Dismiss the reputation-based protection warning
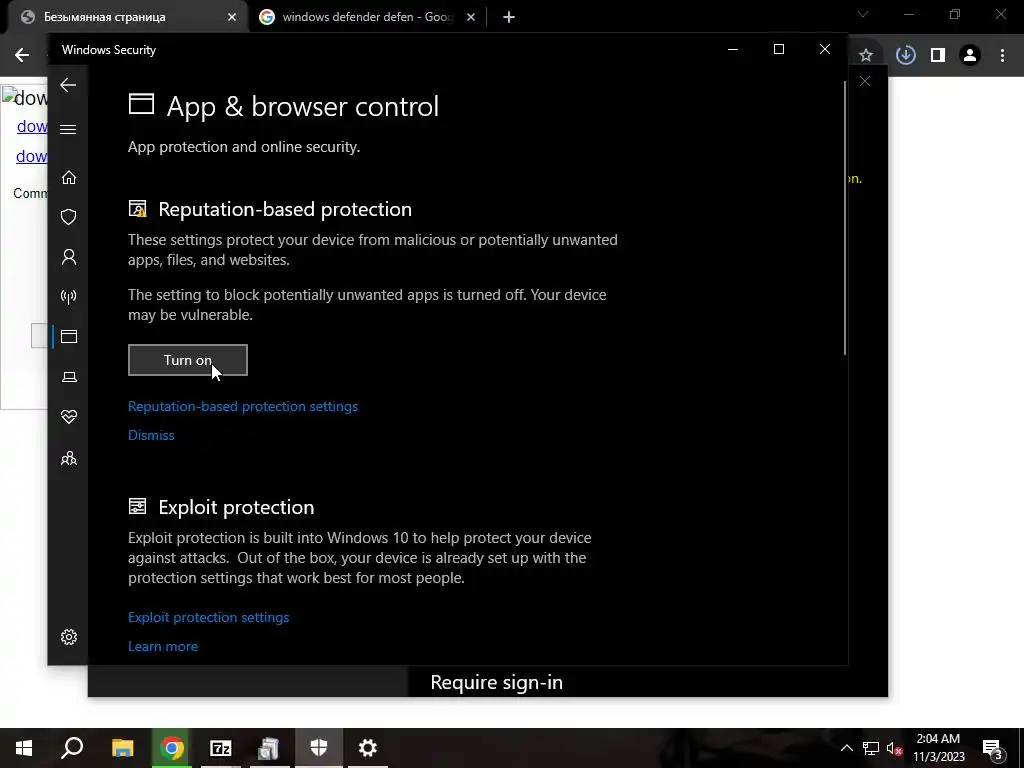The height and width of the screenshot is (768, 1024). pyautogui.click(x=151, y=435)
